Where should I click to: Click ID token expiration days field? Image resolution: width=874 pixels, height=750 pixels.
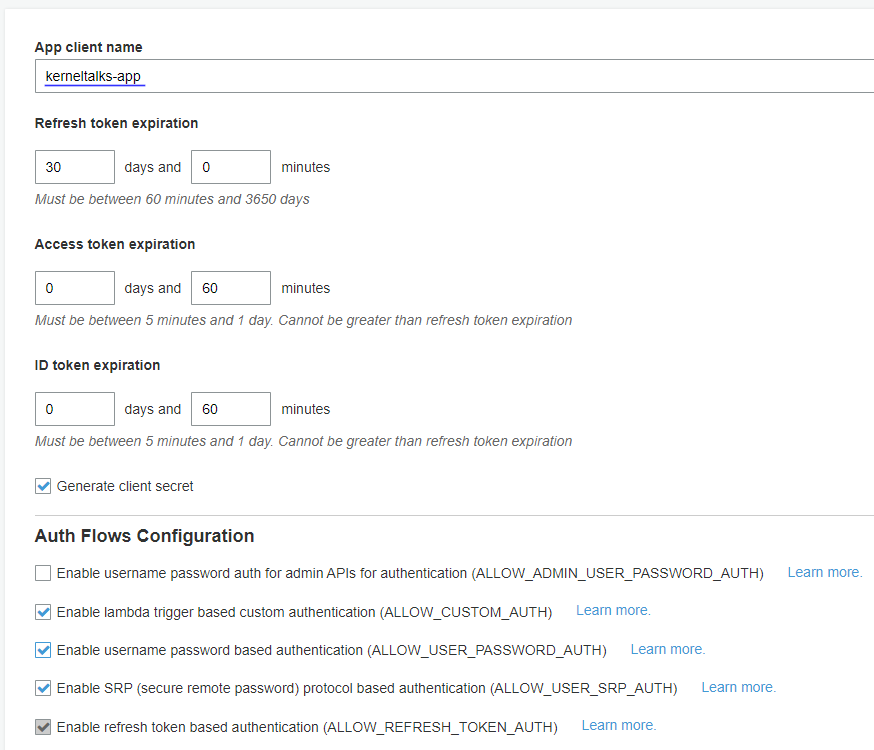click(x=75, y=409)
